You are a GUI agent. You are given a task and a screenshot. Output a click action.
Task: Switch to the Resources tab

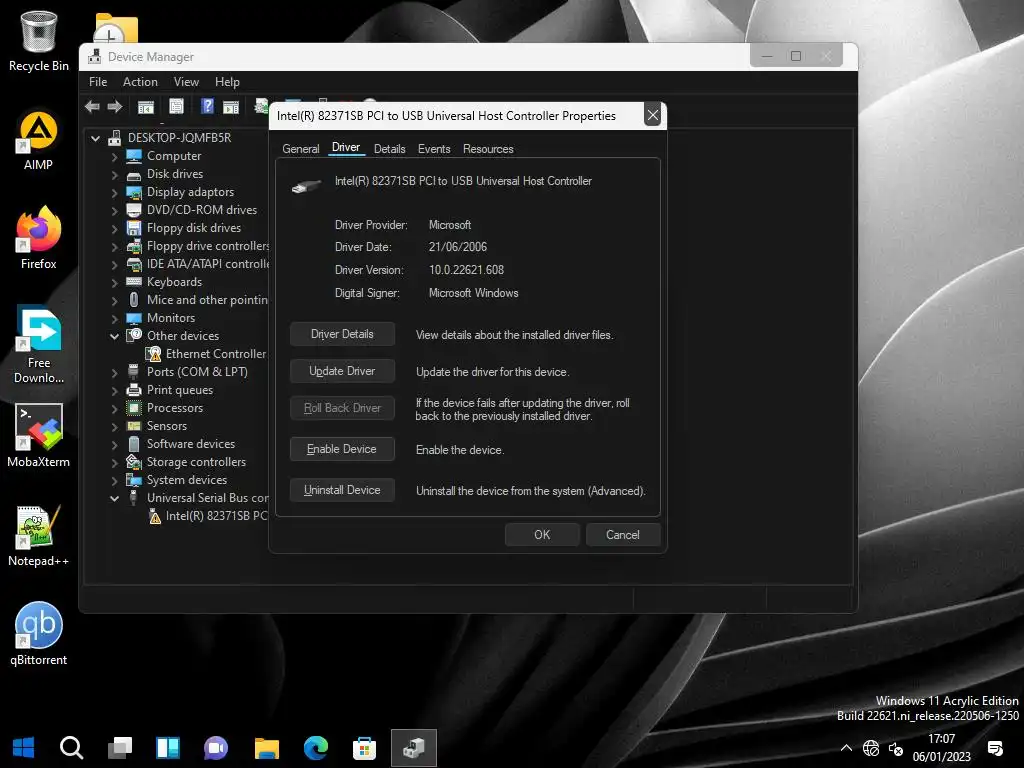click(488, 149)
